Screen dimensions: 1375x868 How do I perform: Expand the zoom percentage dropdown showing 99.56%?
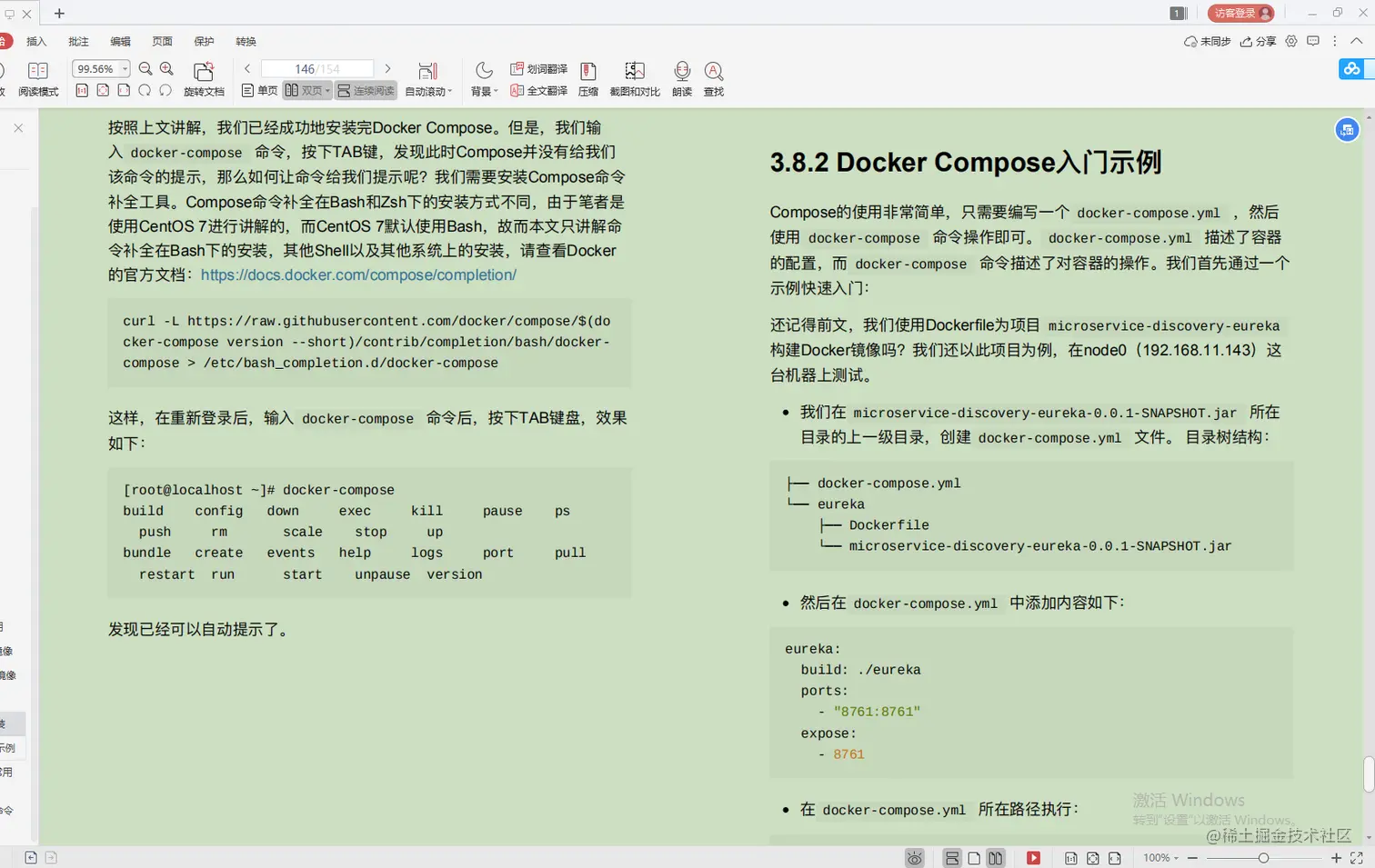[123, 68]
